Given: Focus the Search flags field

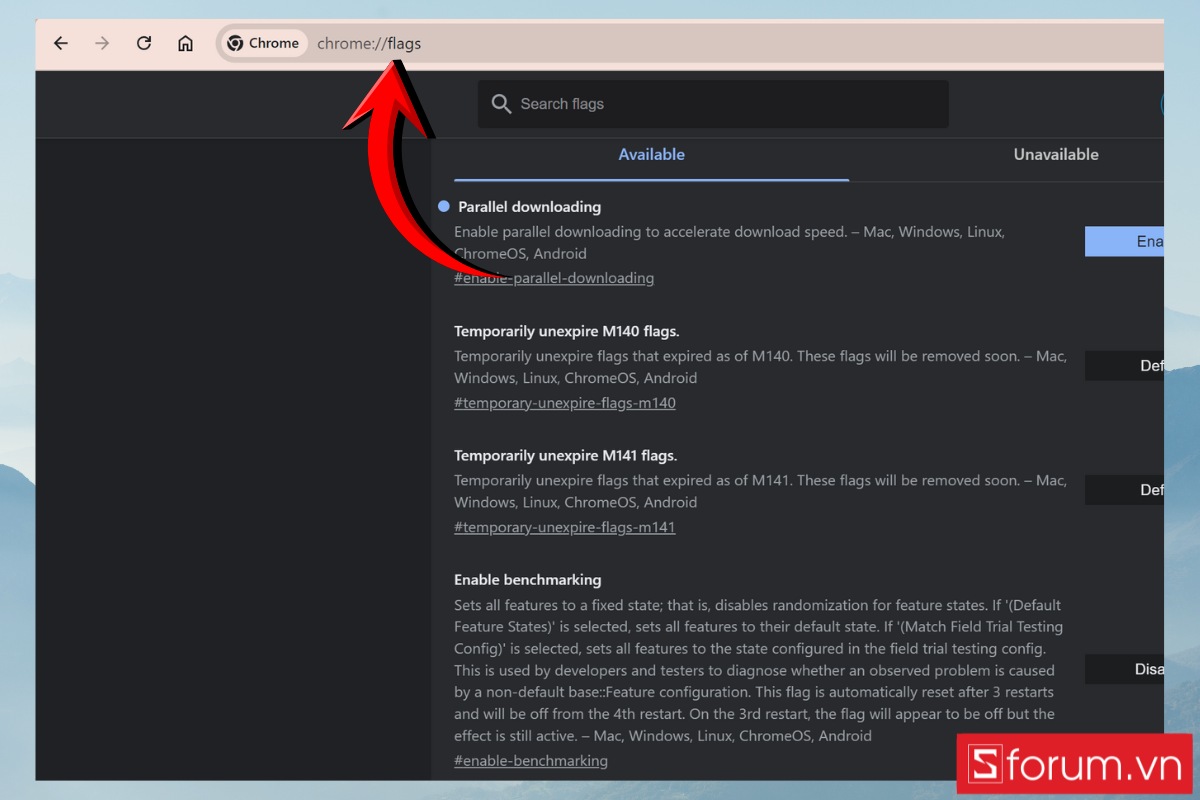Looking at the screenshot, I should [713, 104].
